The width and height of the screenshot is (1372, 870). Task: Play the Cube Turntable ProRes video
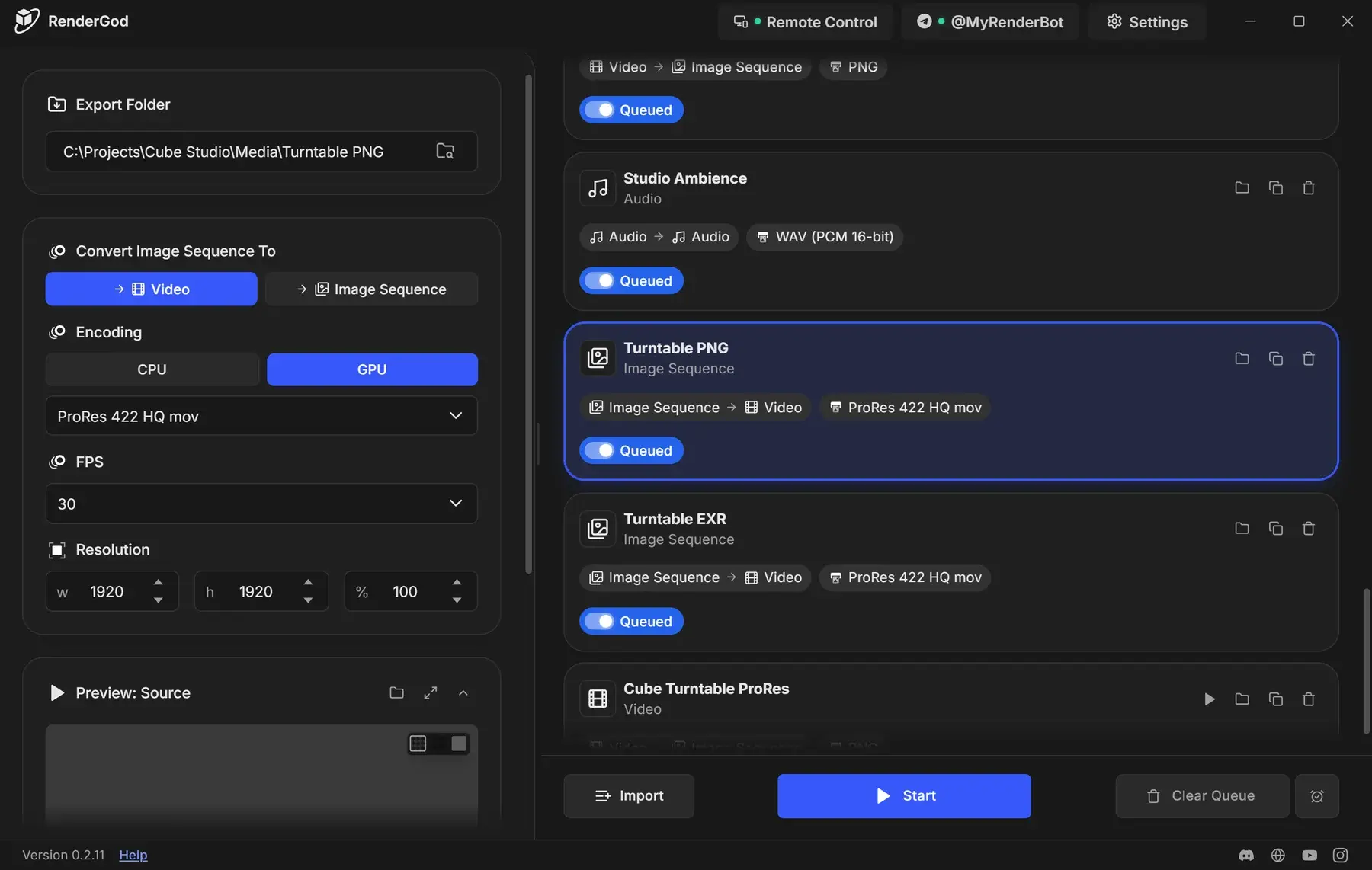point(1209,699)
